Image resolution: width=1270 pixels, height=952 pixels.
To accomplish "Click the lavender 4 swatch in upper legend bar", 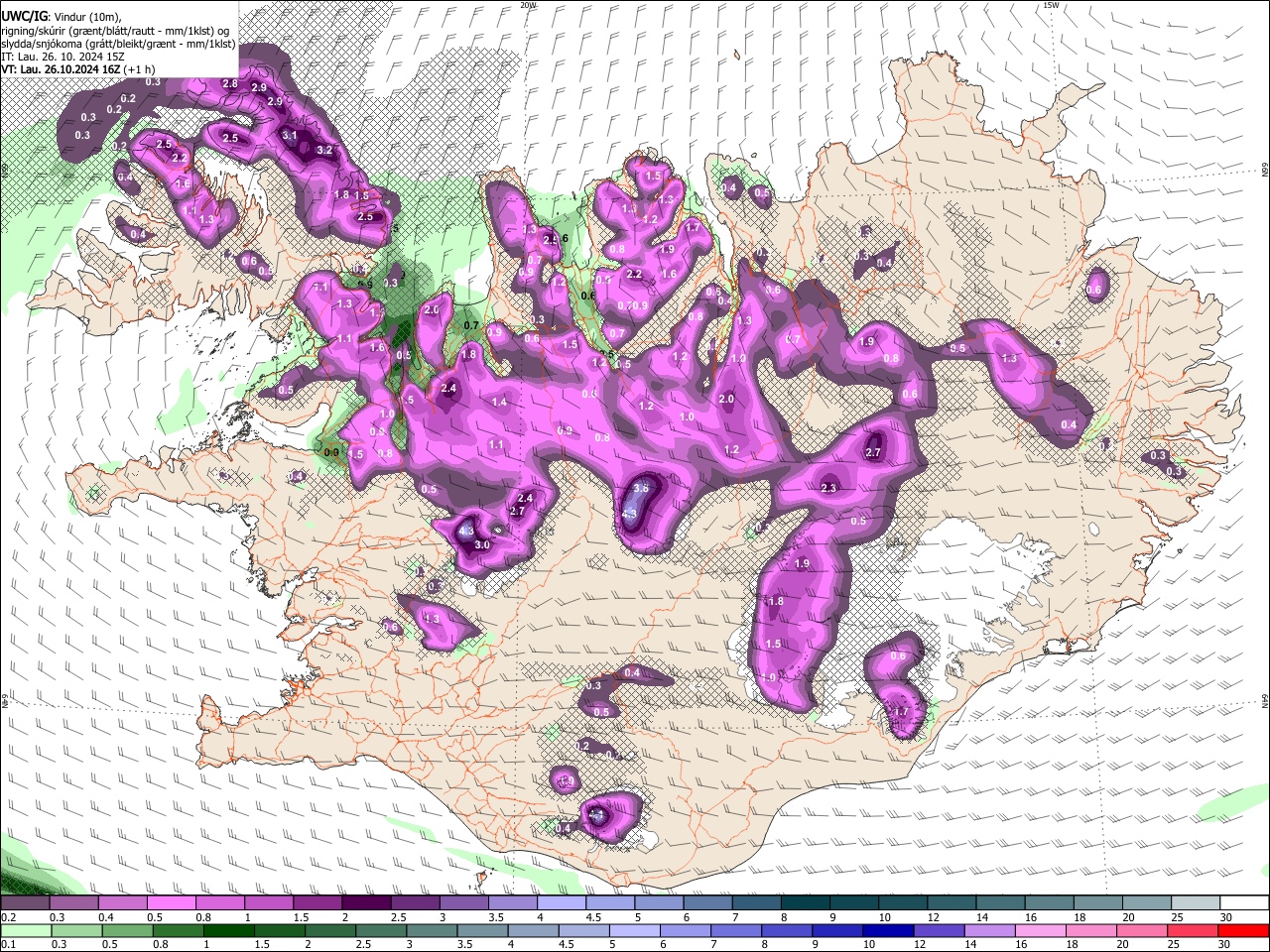I will pyautogui.click(x=562, y=903).
